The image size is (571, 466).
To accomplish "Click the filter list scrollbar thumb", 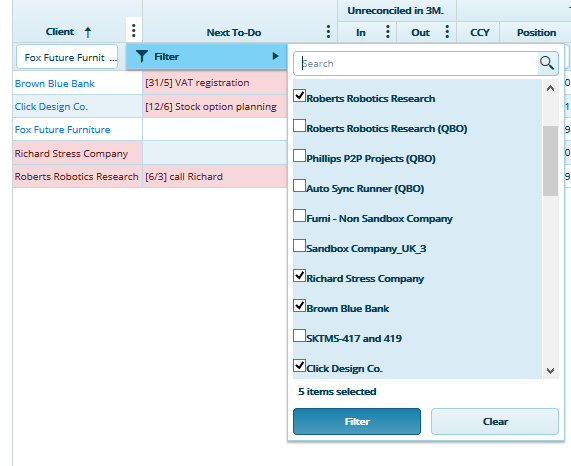I will click(x=550, y=161).
